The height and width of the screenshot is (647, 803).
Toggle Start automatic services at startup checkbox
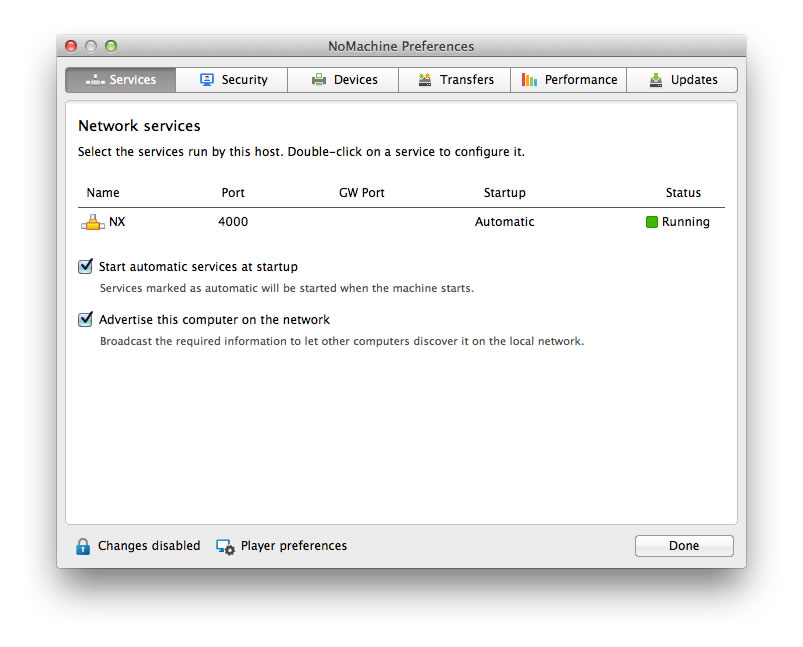85,266
